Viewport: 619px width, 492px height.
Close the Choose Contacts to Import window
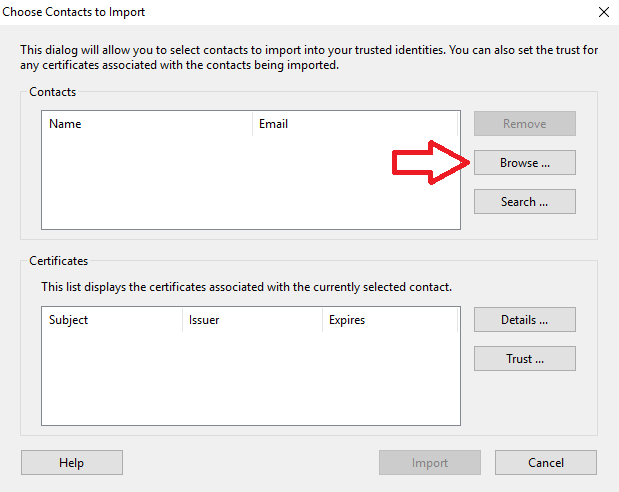603,12
